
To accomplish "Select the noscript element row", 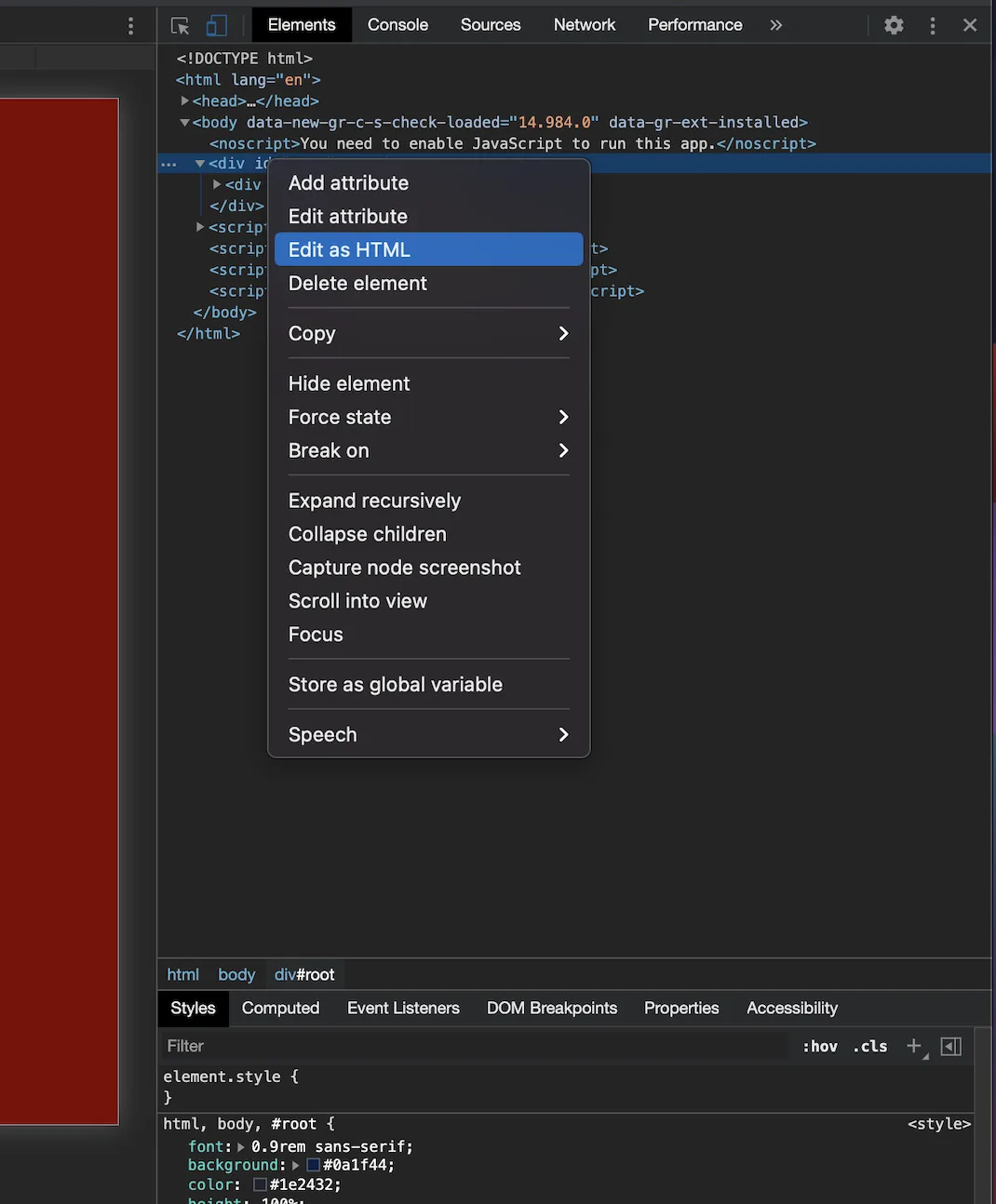I will pyautogui.click(x=513, y=143).
